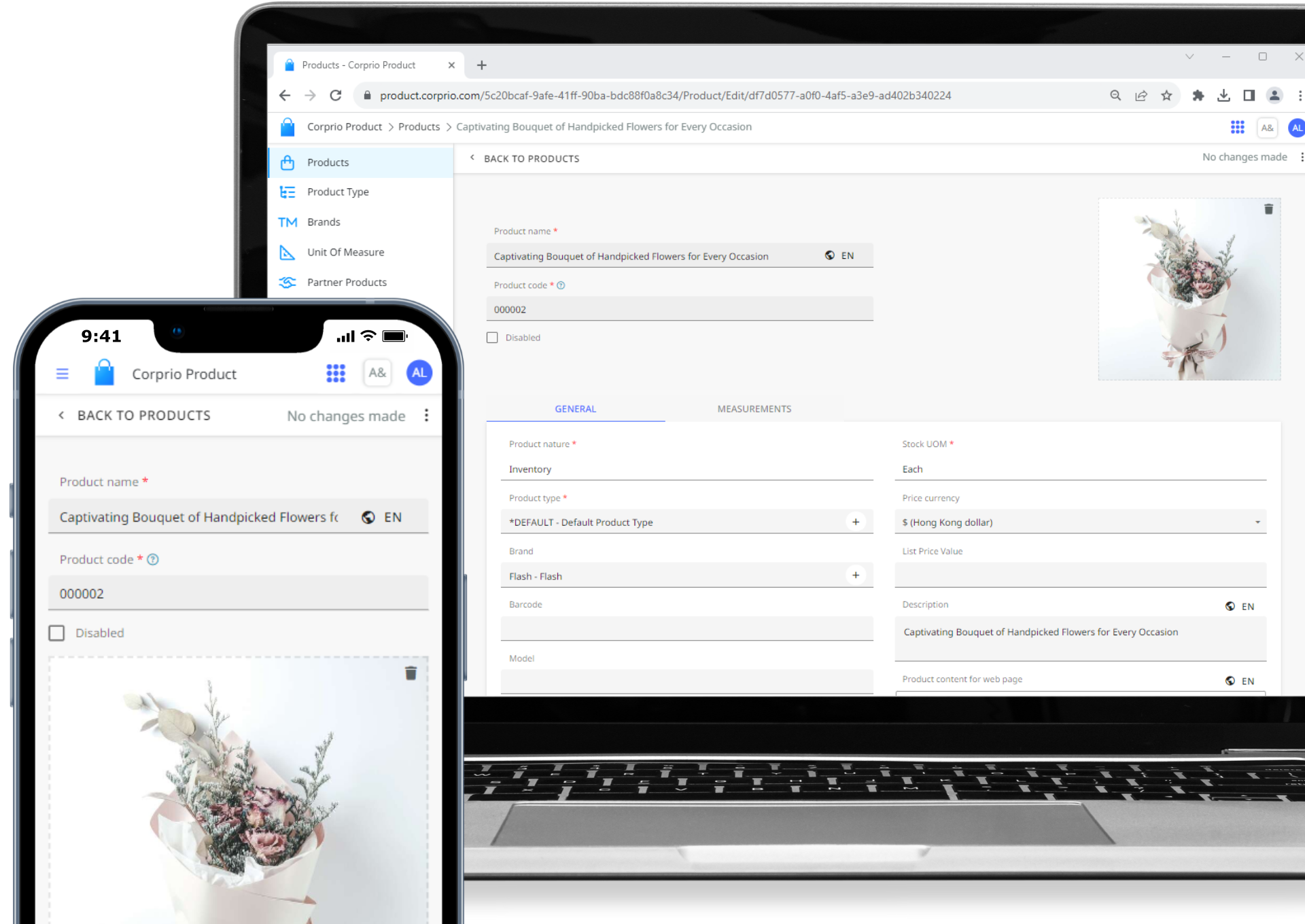Click the Model input field
The height and width of the screenshot is (924, 1305).
tap(687, 681)
